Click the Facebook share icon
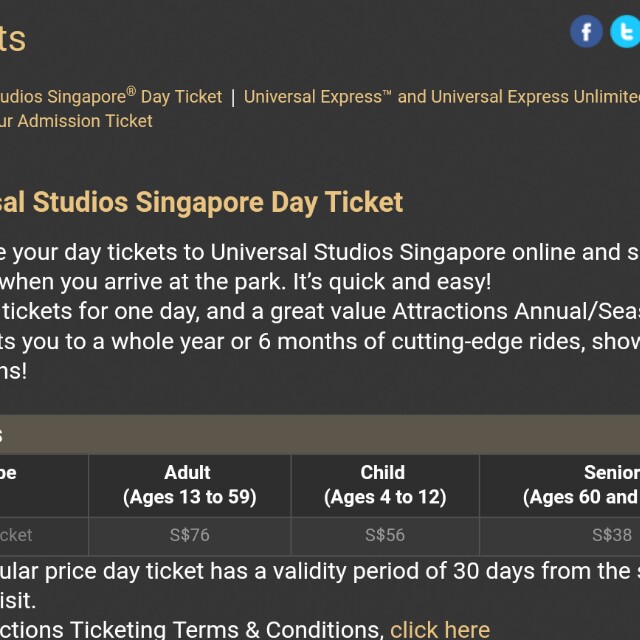This screenshot has width=640, height=640. (x=587, y=31)
